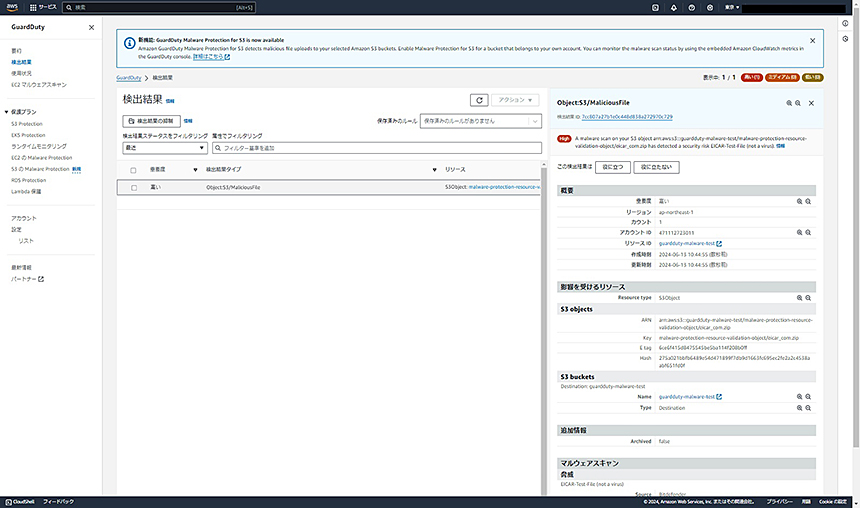Viewport: 860px width, 508px height.
Task: Open Partners external link in sidebar
Action: point(27,279)
